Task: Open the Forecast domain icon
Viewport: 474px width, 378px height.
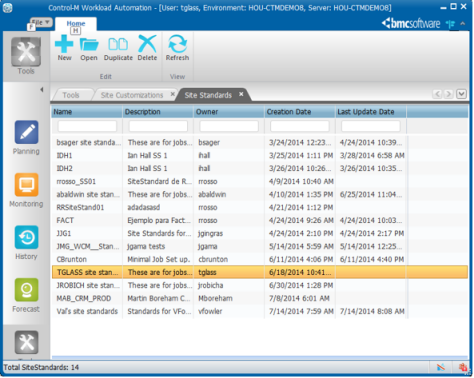Action: pyautogui.click(x=26, y=290)
